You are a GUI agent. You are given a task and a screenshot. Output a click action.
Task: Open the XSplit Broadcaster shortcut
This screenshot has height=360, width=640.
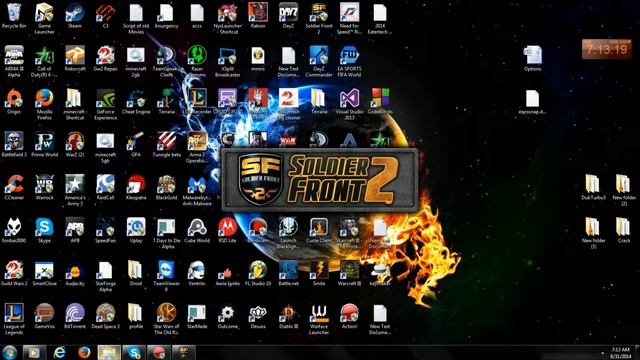coord(227,61)
